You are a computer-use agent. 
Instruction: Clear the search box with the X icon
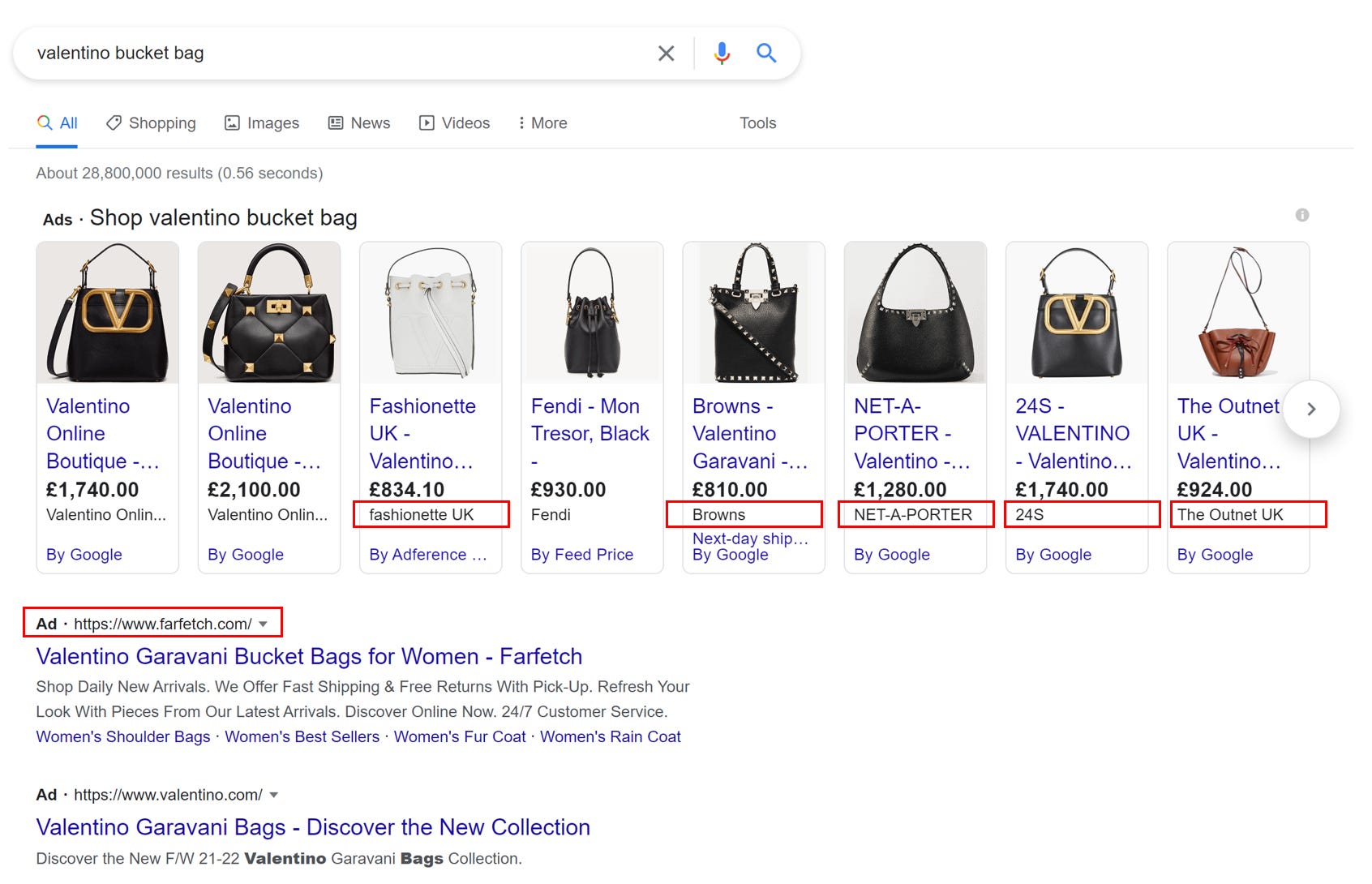pos(666,54)
